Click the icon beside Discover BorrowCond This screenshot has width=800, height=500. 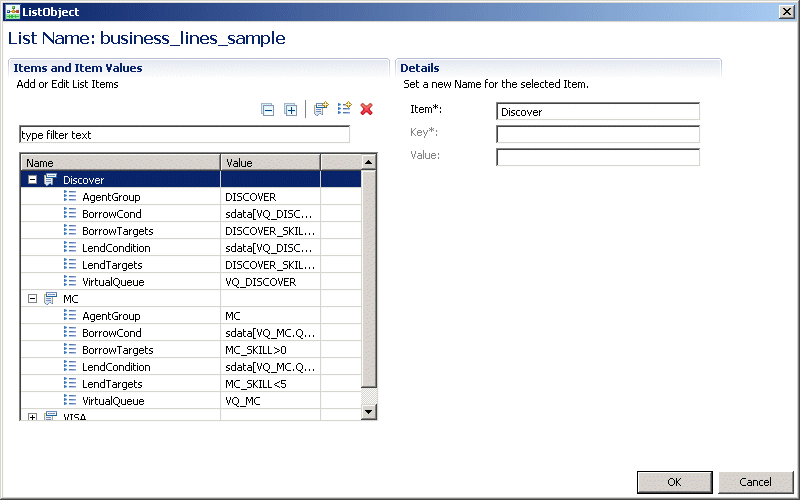(70, 213)
